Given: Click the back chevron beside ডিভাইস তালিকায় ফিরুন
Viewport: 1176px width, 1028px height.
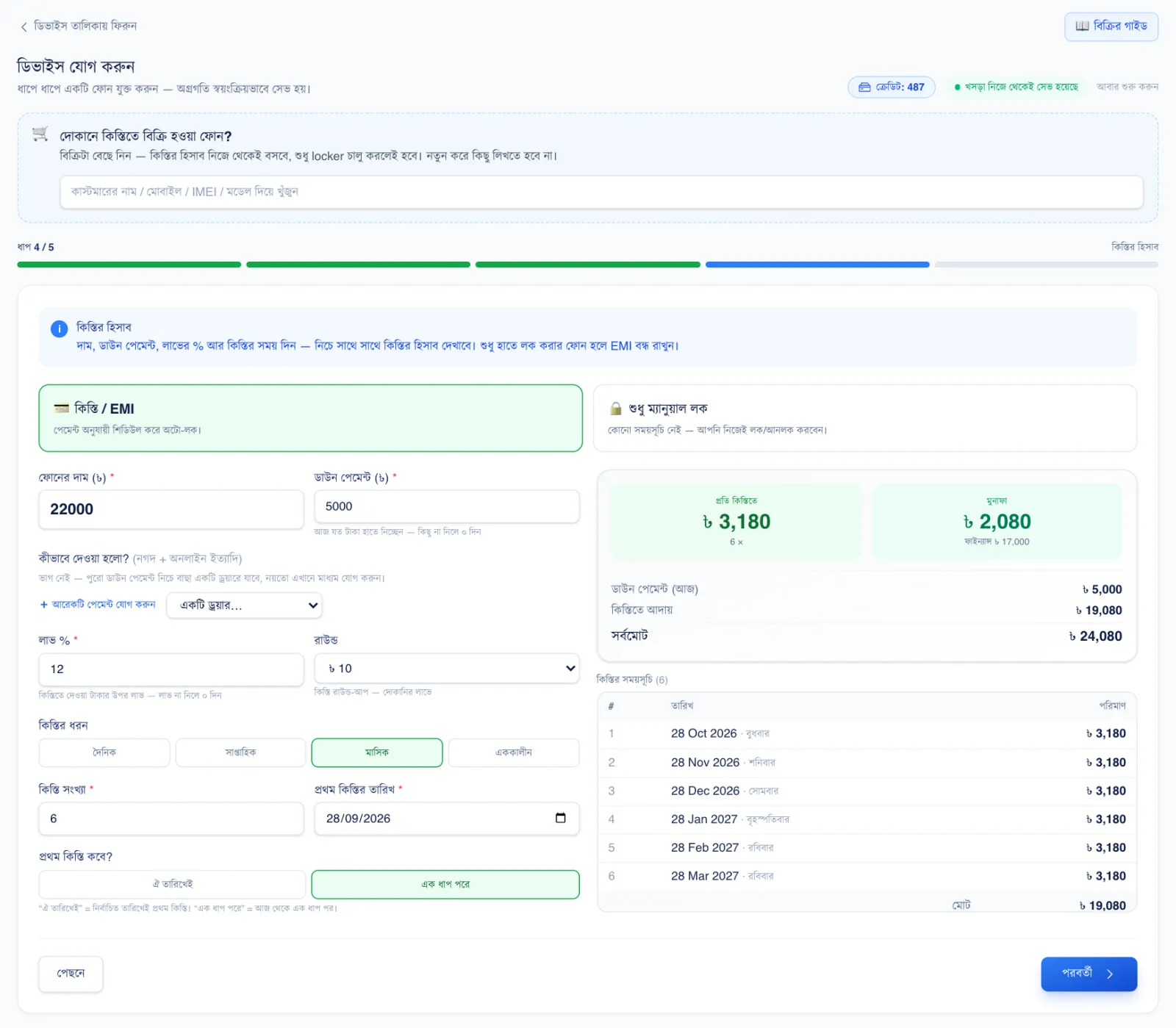Looking at the screenshot, I should [x=24, y=26].
